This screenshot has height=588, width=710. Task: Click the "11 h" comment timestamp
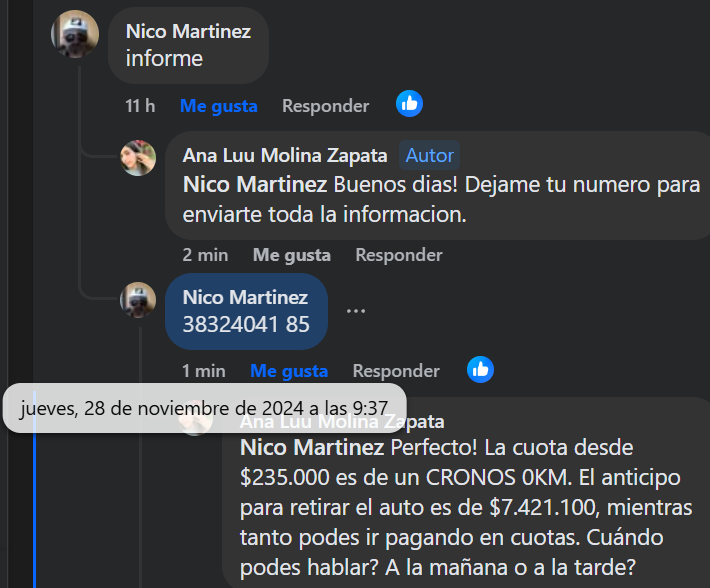click(x=140, y=106)
